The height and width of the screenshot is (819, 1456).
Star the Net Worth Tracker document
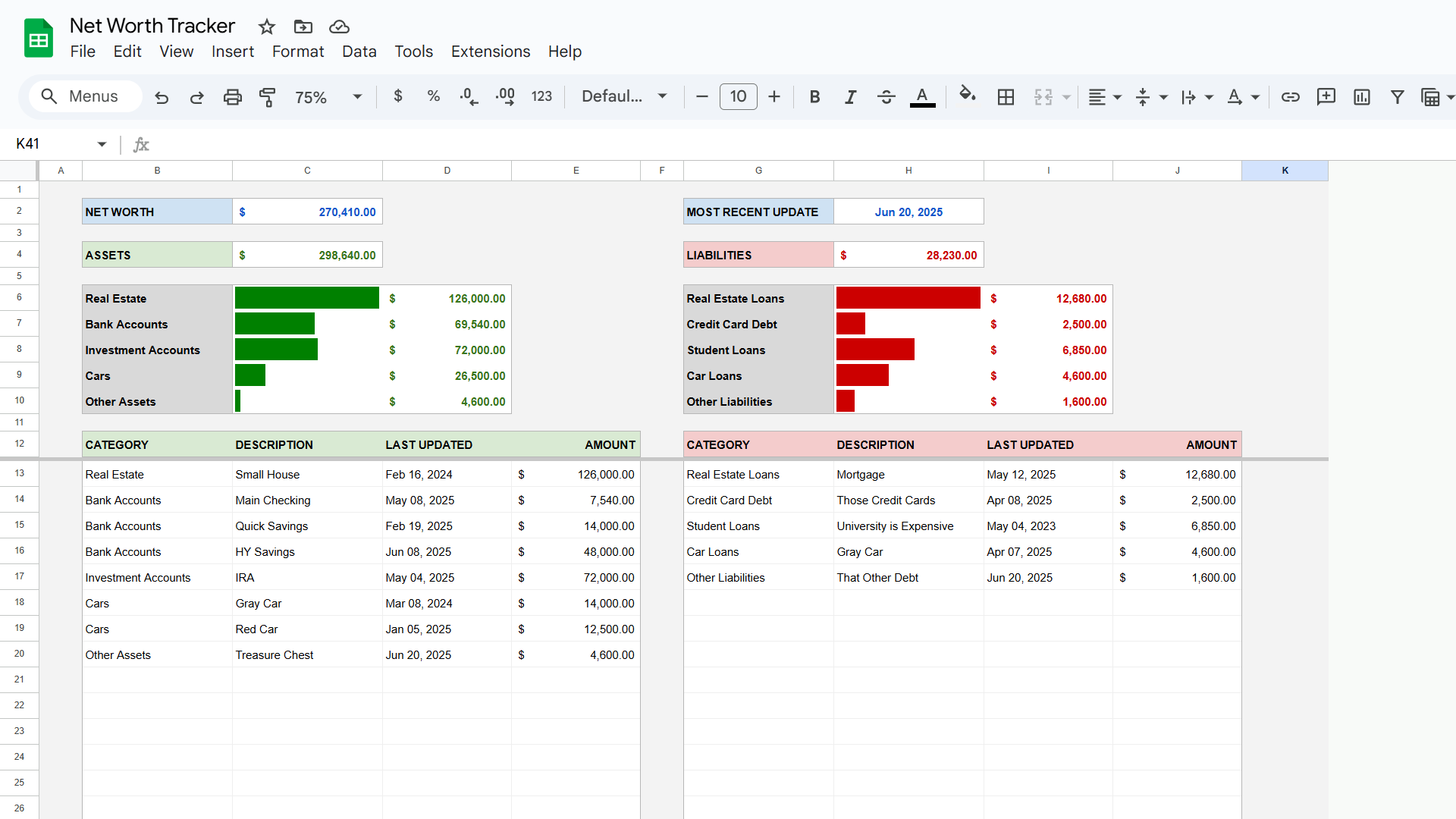[x=266, y=27]
